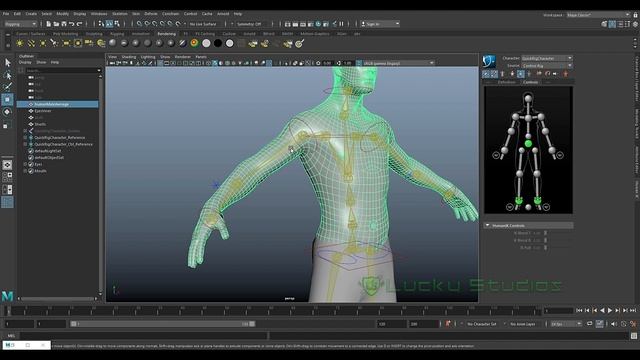Image resolution: width=640 pixels, height=360 pixels.
Task: Select hips effector in HumanIK figure
Action: point(528,144)
